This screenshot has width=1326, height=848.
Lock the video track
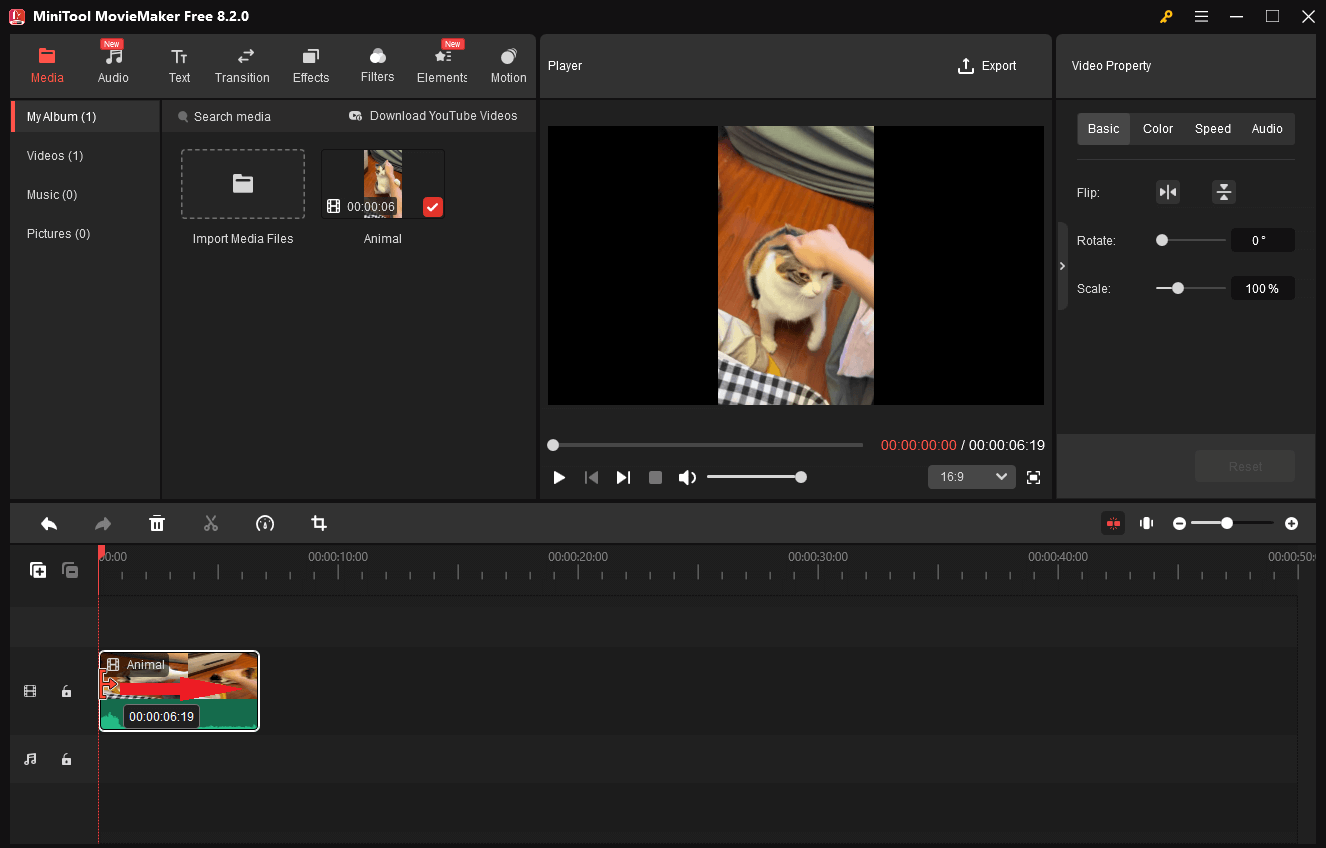click(66, 691)
